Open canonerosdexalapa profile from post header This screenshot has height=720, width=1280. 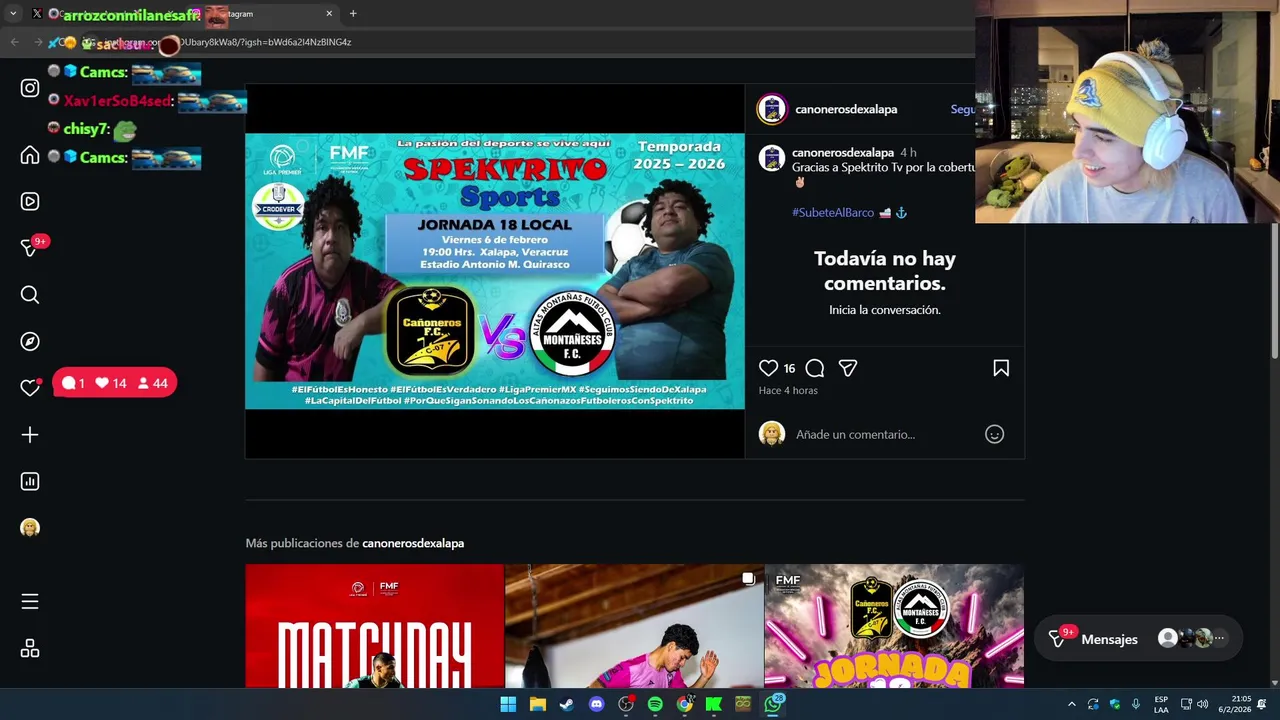846,109
